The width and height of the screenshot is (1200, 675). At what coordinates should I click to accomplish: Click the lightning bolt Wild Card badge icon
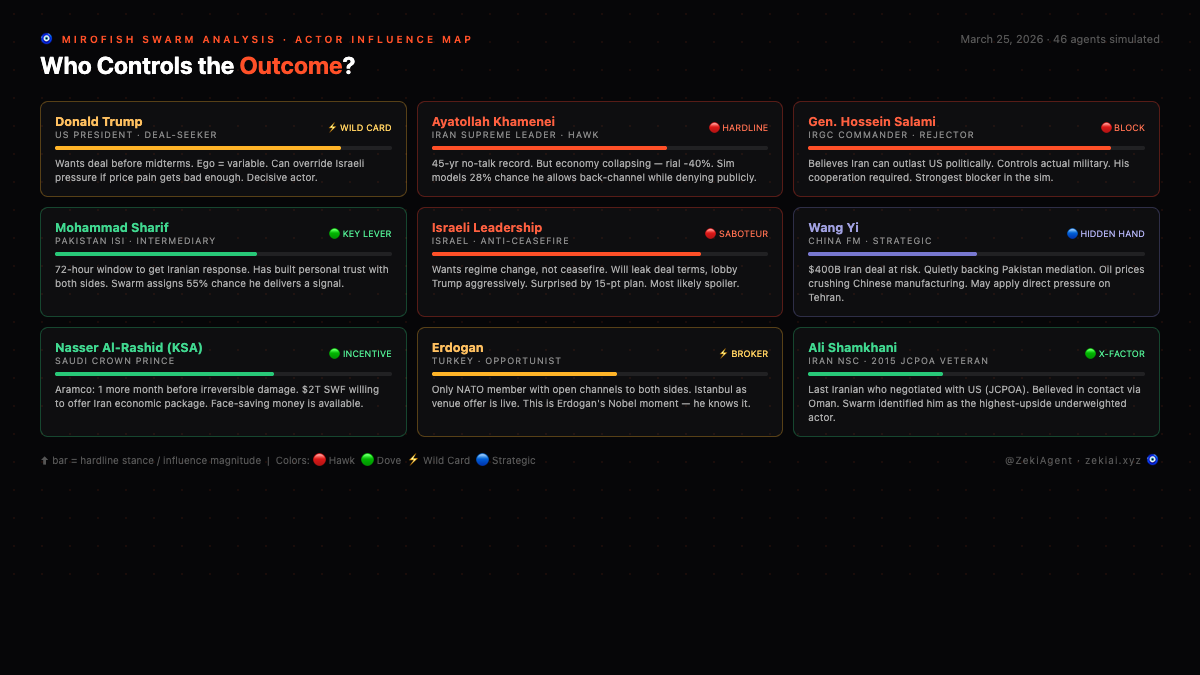pos(333,128)
